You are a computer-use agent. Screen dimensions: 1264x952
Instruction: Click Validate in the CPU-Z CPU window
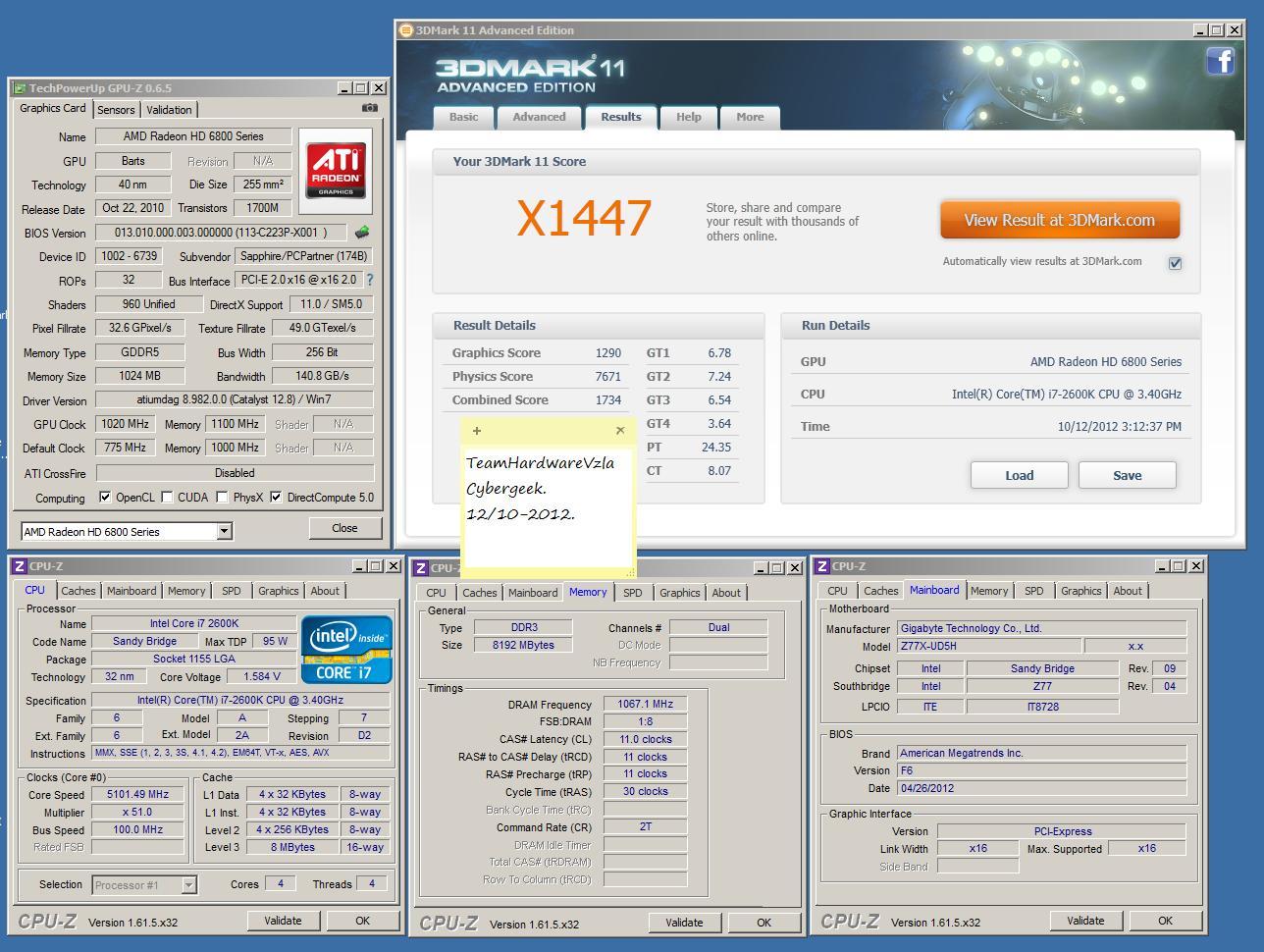pyautogui.click(x=283, y=921)
